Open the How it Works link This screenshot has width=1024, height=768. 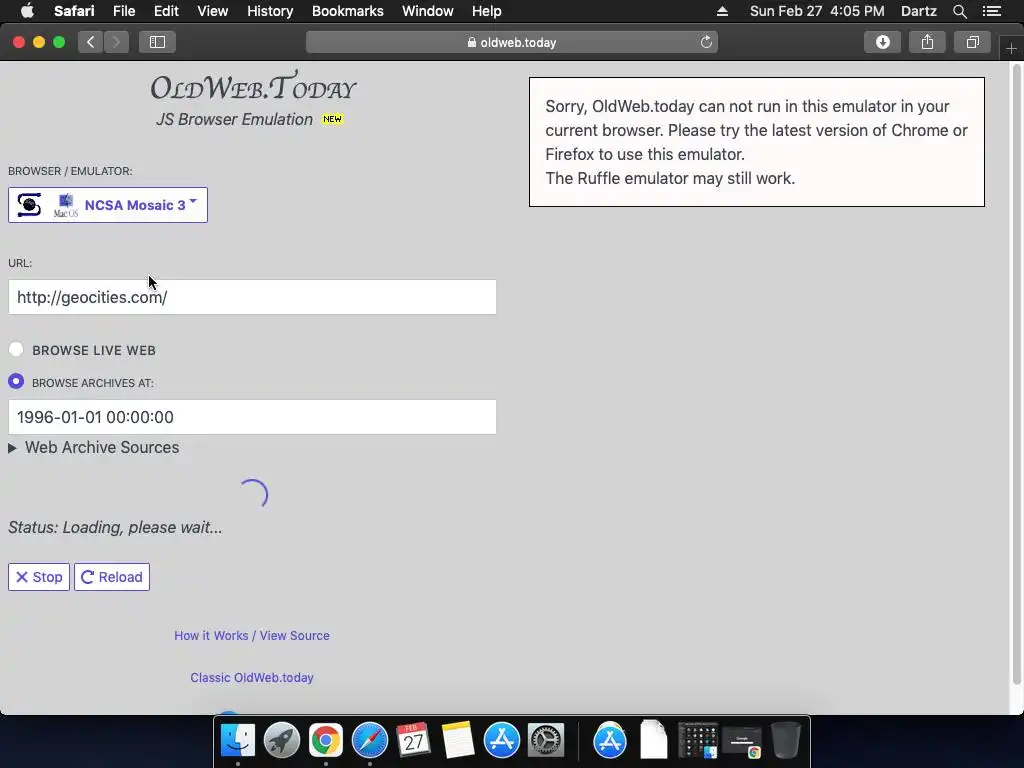click(211, 635)
